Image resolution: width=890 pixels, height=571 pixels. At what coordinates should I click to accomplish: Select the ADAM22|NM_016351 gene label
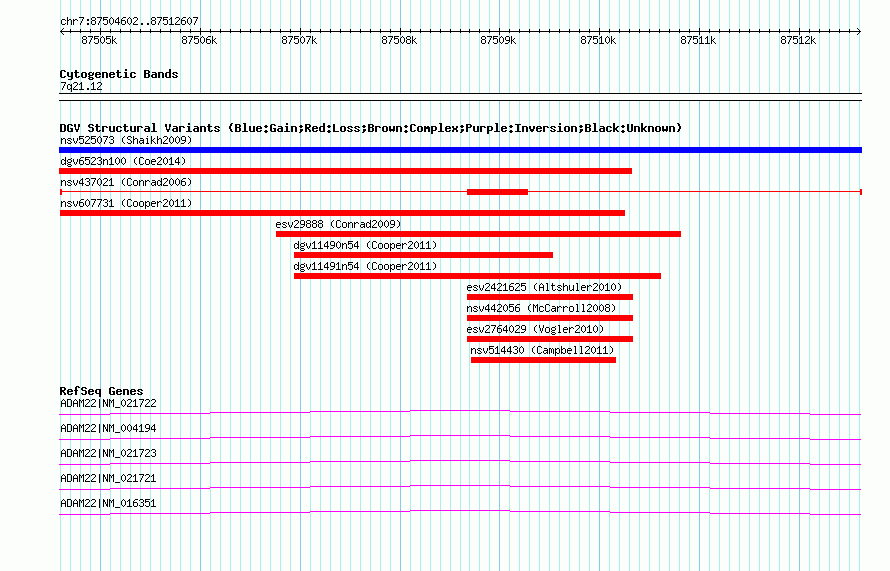(x=108, y=503)
